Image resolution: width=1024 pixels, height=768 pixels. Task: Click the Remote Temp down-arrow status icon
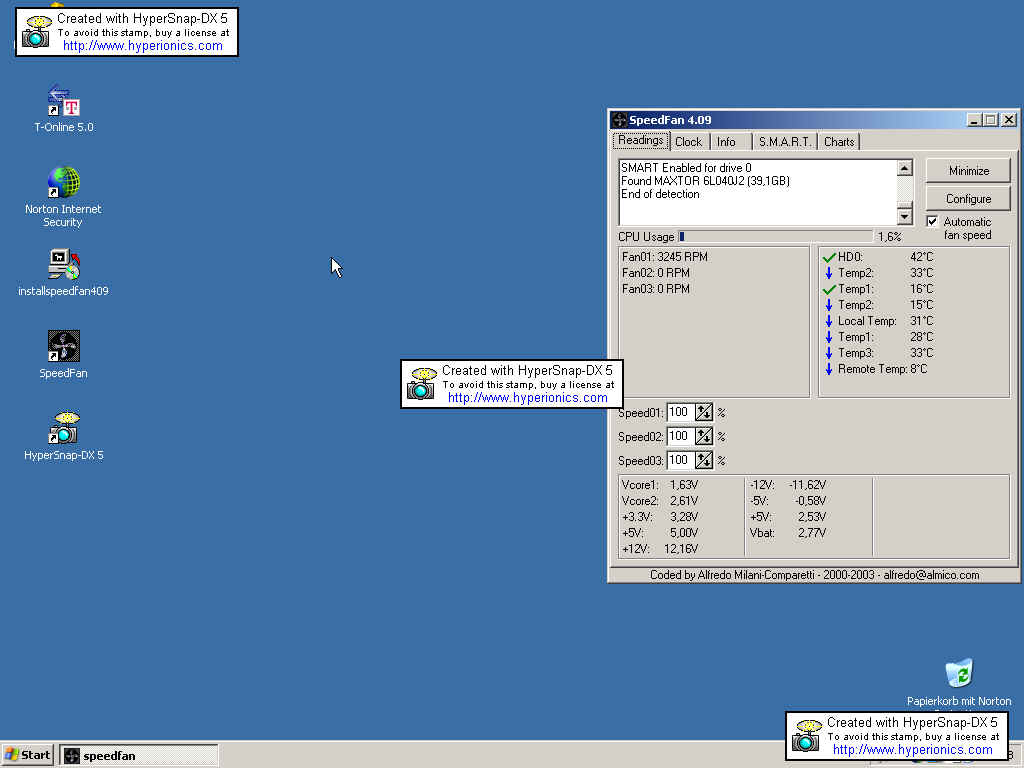(x=829, y=369)
